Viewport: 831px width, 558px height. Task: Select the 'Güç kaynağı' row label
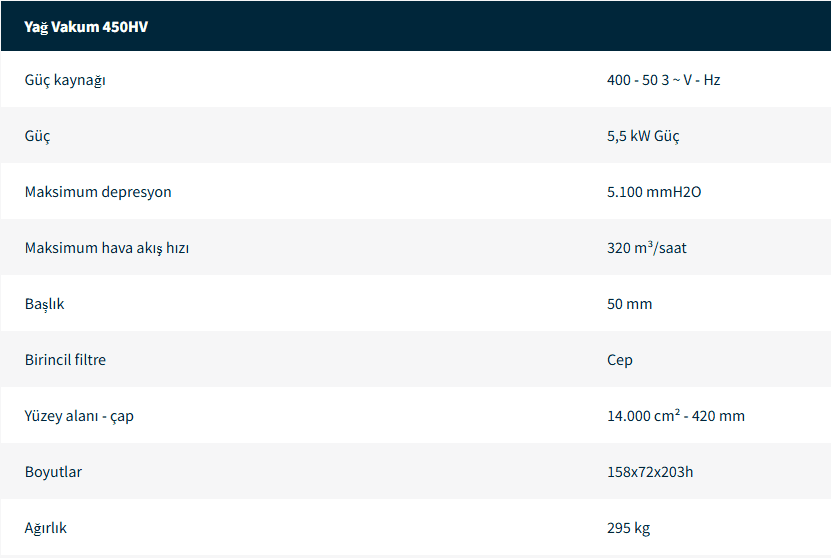(65, 80)
